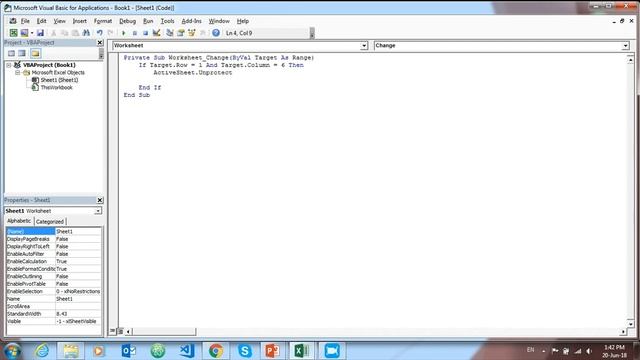640x360 pixels.
Task: Close the Project - VBAProject panel
Action: point(100,42)
